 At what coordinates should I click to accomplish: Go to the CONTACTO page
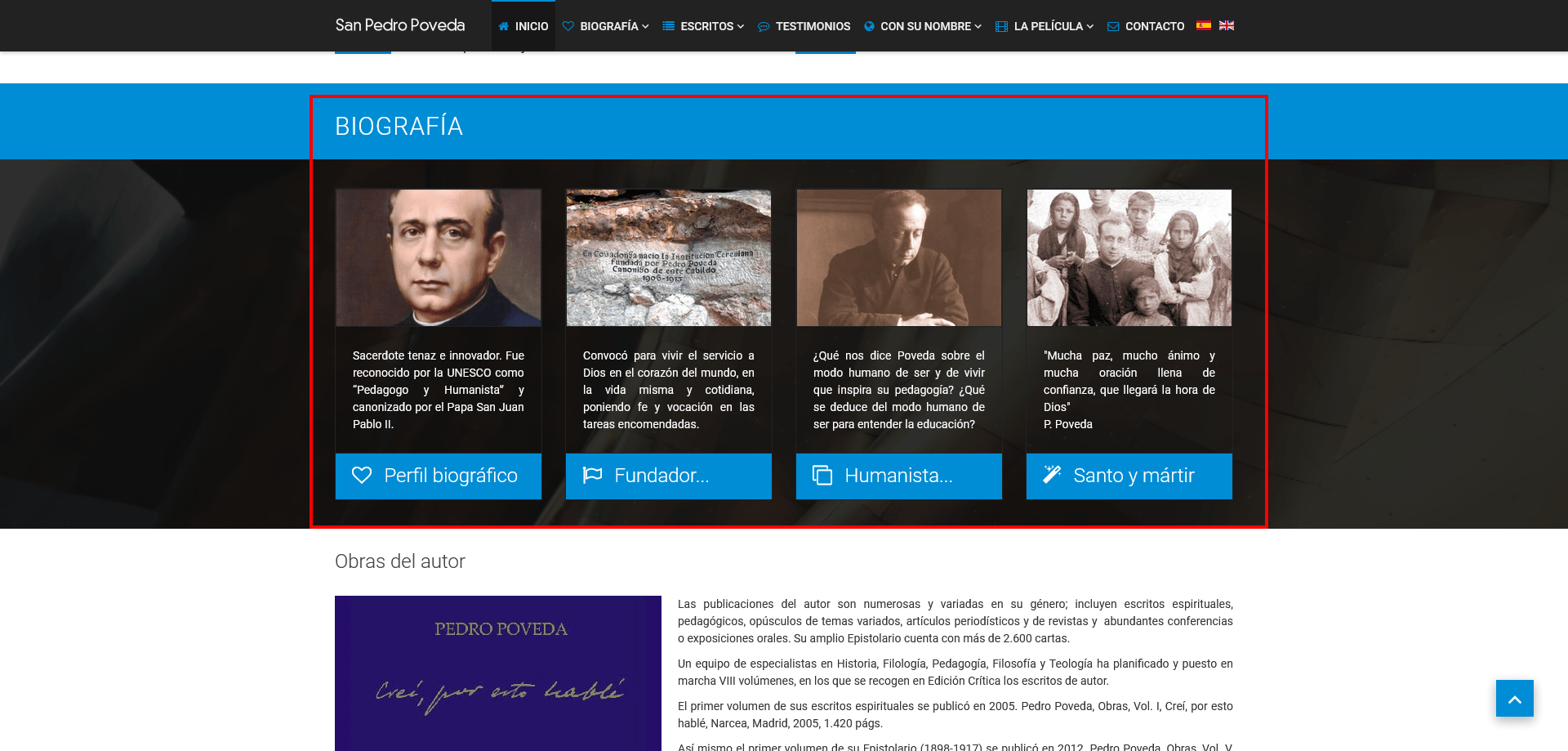pos(1146,26)
